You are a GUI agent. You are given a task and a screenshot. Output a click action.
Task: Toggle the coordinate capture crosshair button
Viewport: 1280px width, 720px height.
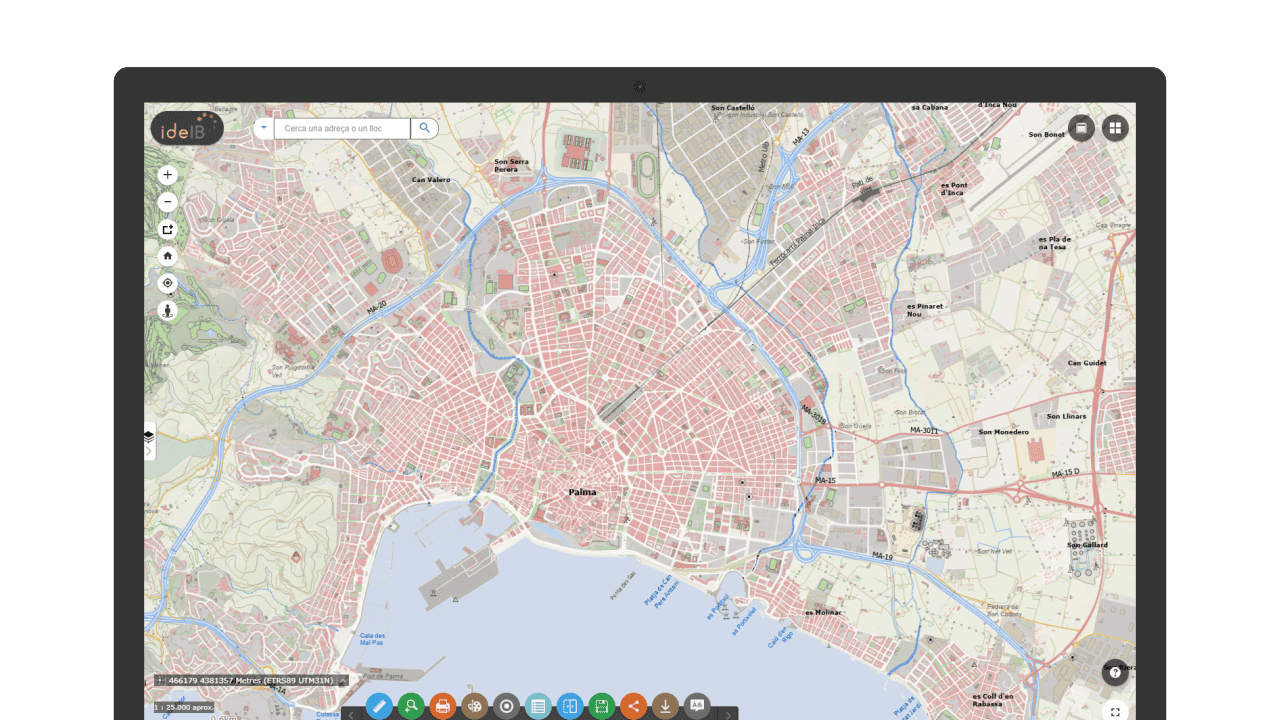(160, 681)
